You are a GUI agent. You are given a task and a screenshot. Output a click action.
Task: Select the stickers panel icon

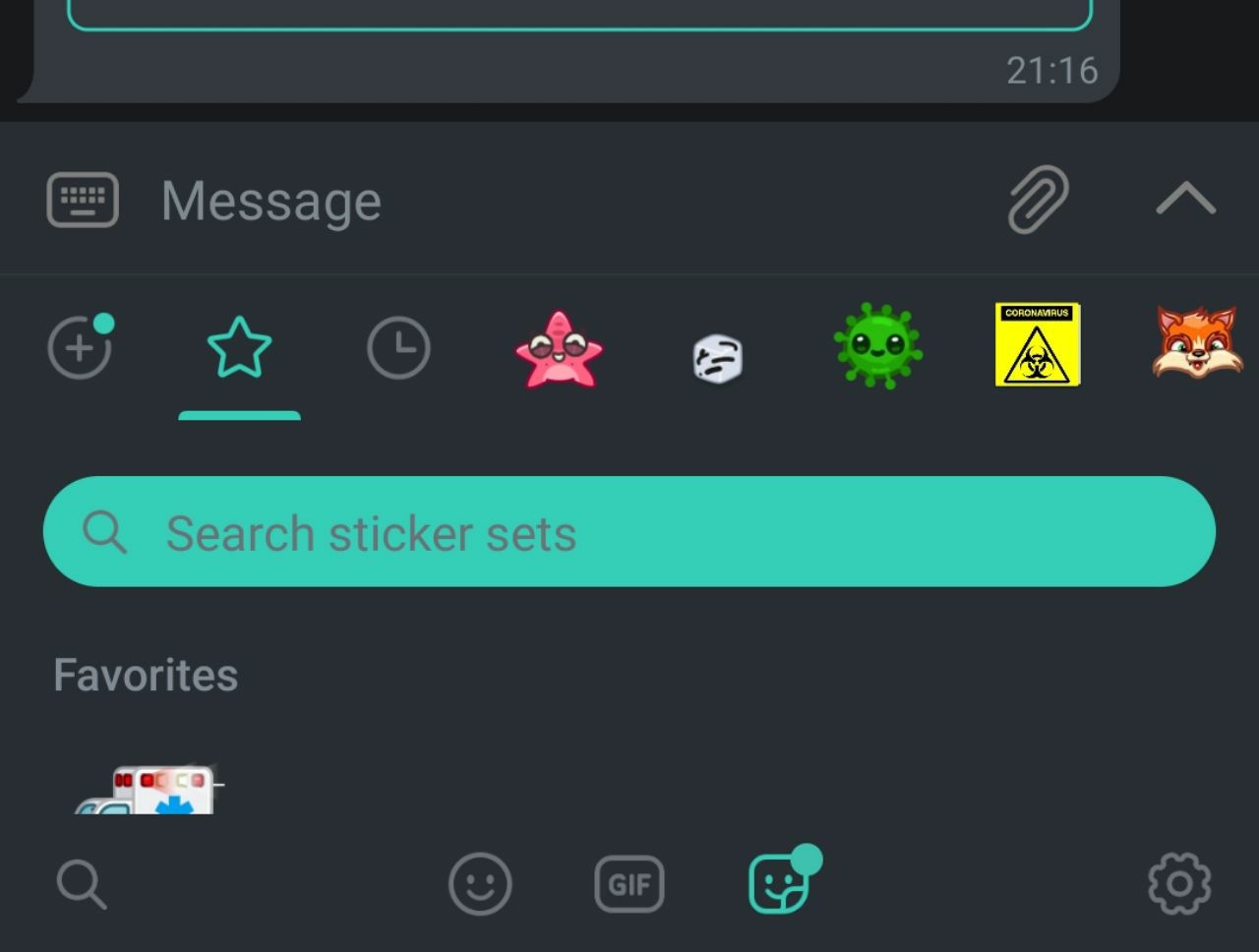780,882
